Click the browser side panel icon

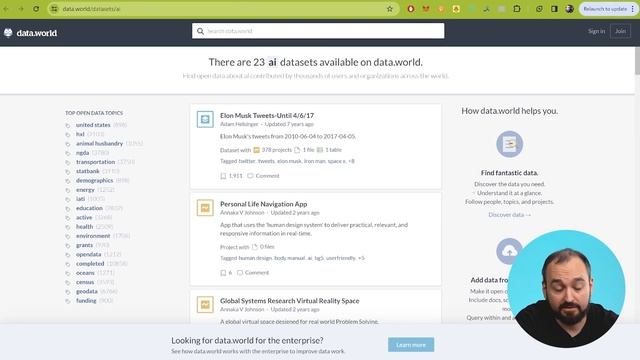(x=554, y=9)
